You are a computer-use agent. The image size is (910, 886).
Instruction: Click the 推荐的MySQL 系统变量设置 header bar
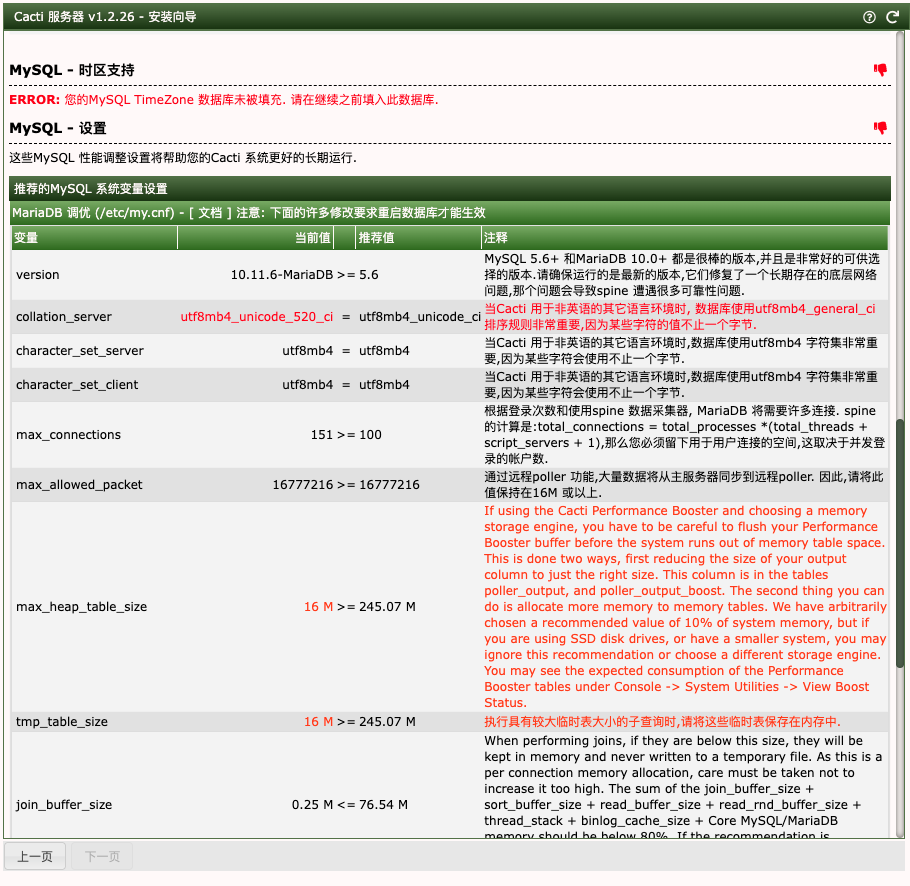(450, 189)
